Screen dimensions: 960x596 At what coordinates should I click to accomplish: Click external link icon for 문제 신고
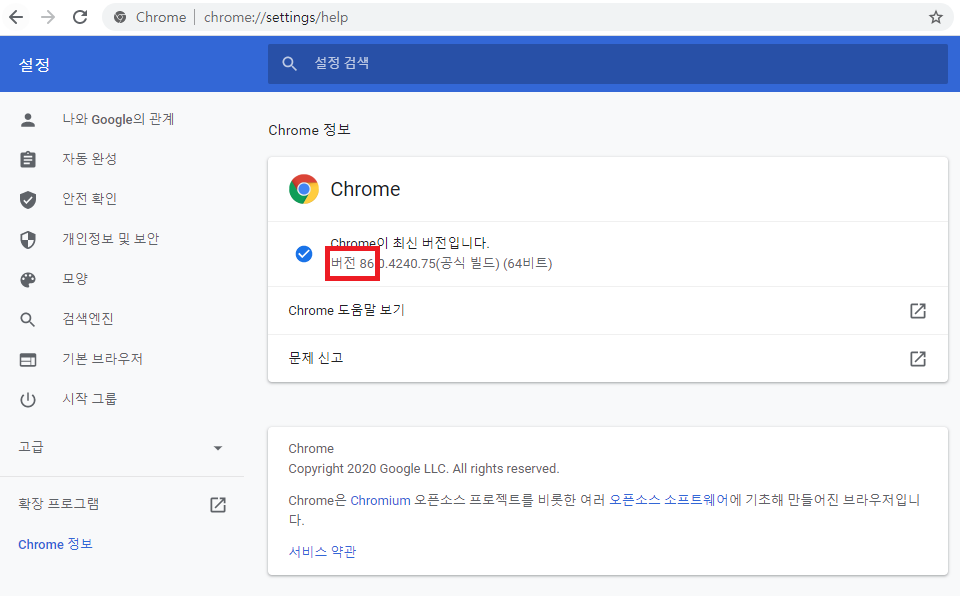[917, 358]
